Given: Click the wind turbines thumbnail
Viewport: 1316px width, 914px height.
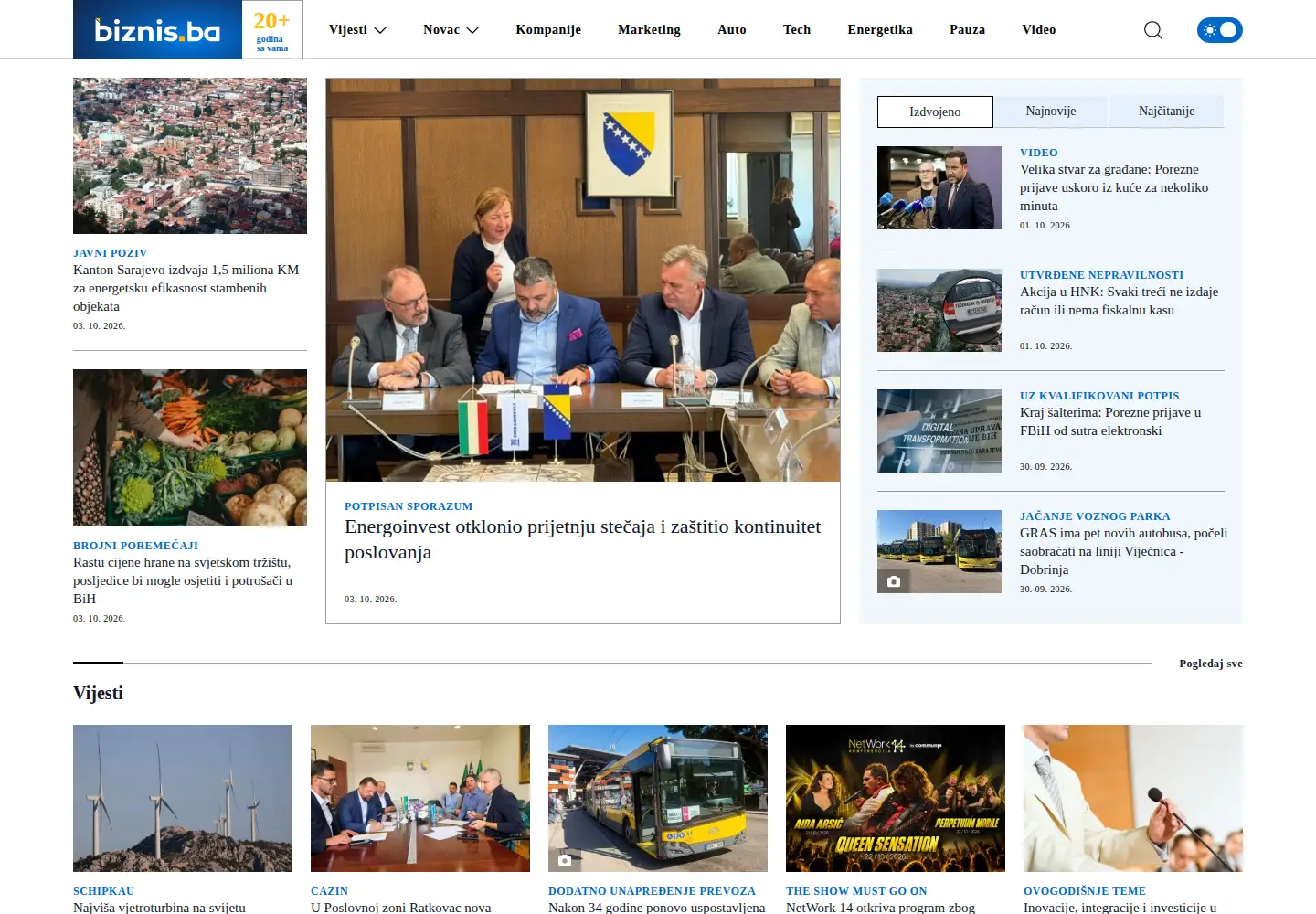Looking at the screenshot, I should [183, 798].
